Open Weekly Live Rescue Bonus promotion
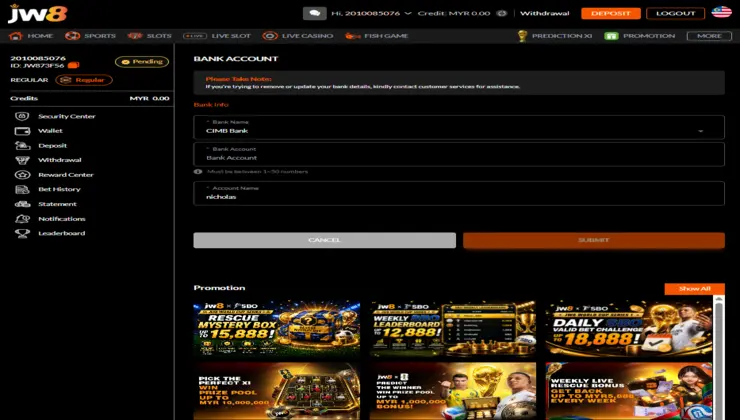This screenshot has width=740, height=420. coord(629,391)
